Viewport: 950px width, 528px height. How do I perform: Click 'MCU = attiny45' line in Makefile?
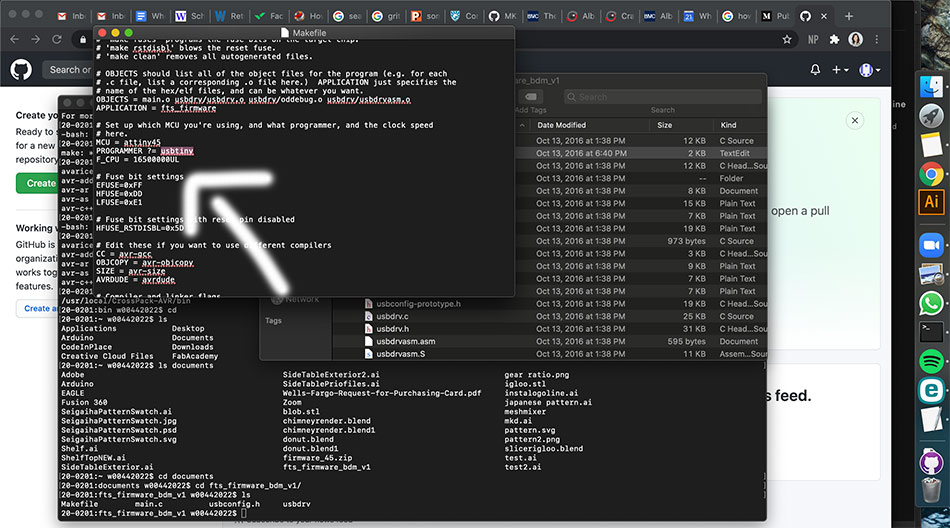128,142
